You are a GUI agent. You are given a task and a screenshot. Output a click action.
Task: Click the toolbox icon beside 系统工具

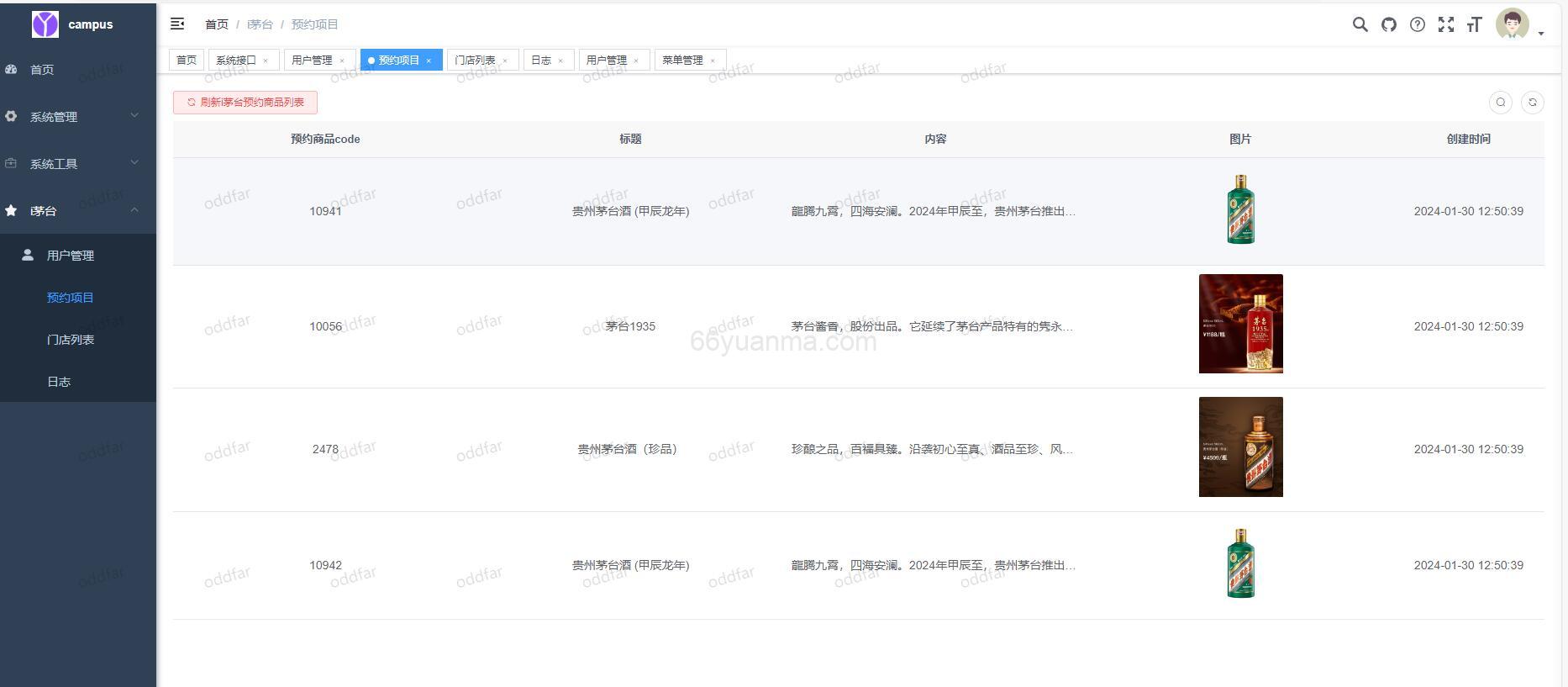point(11,163)
